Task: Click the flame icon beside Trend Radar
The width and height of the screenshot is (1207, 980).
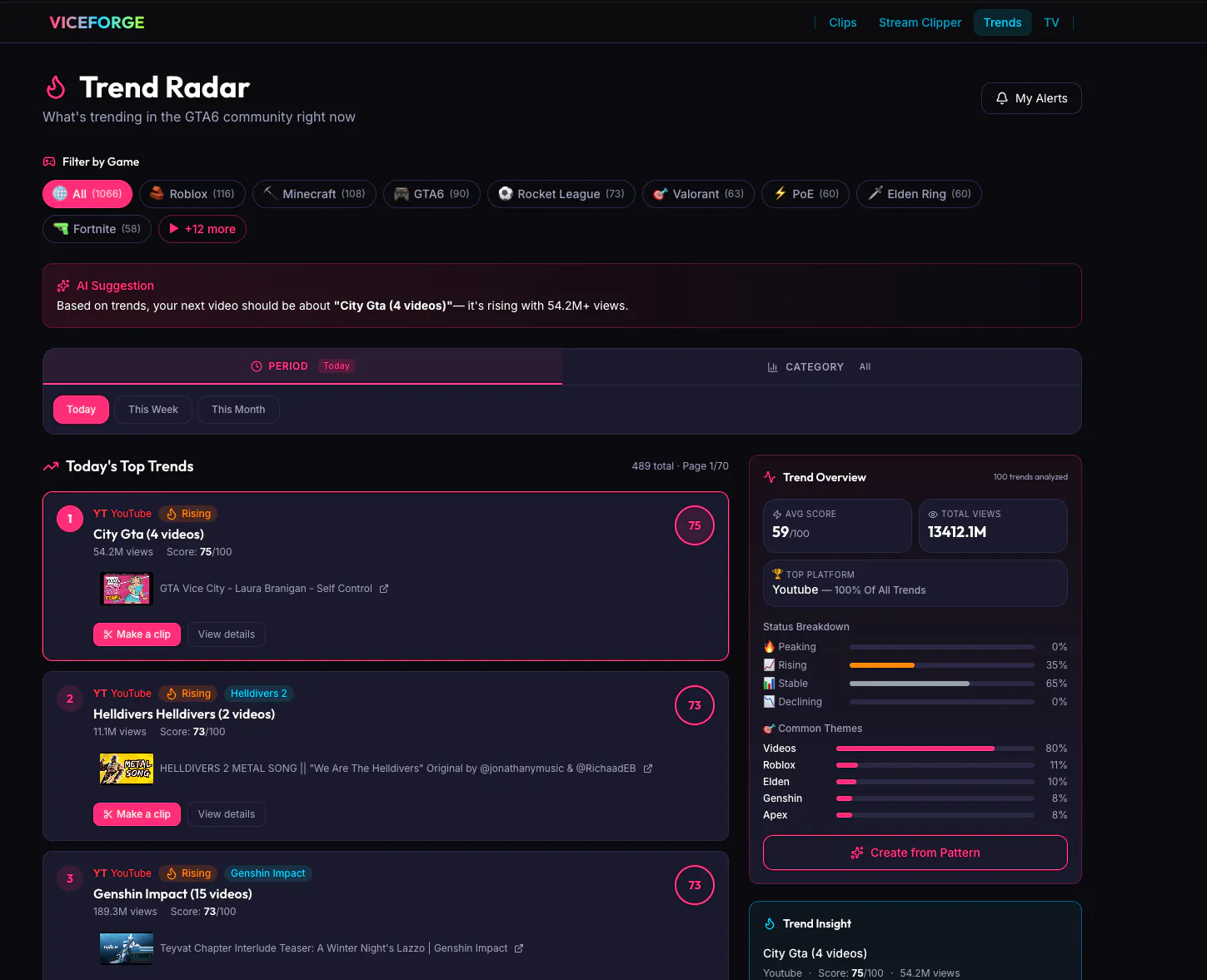Action: tap(56, 87)
